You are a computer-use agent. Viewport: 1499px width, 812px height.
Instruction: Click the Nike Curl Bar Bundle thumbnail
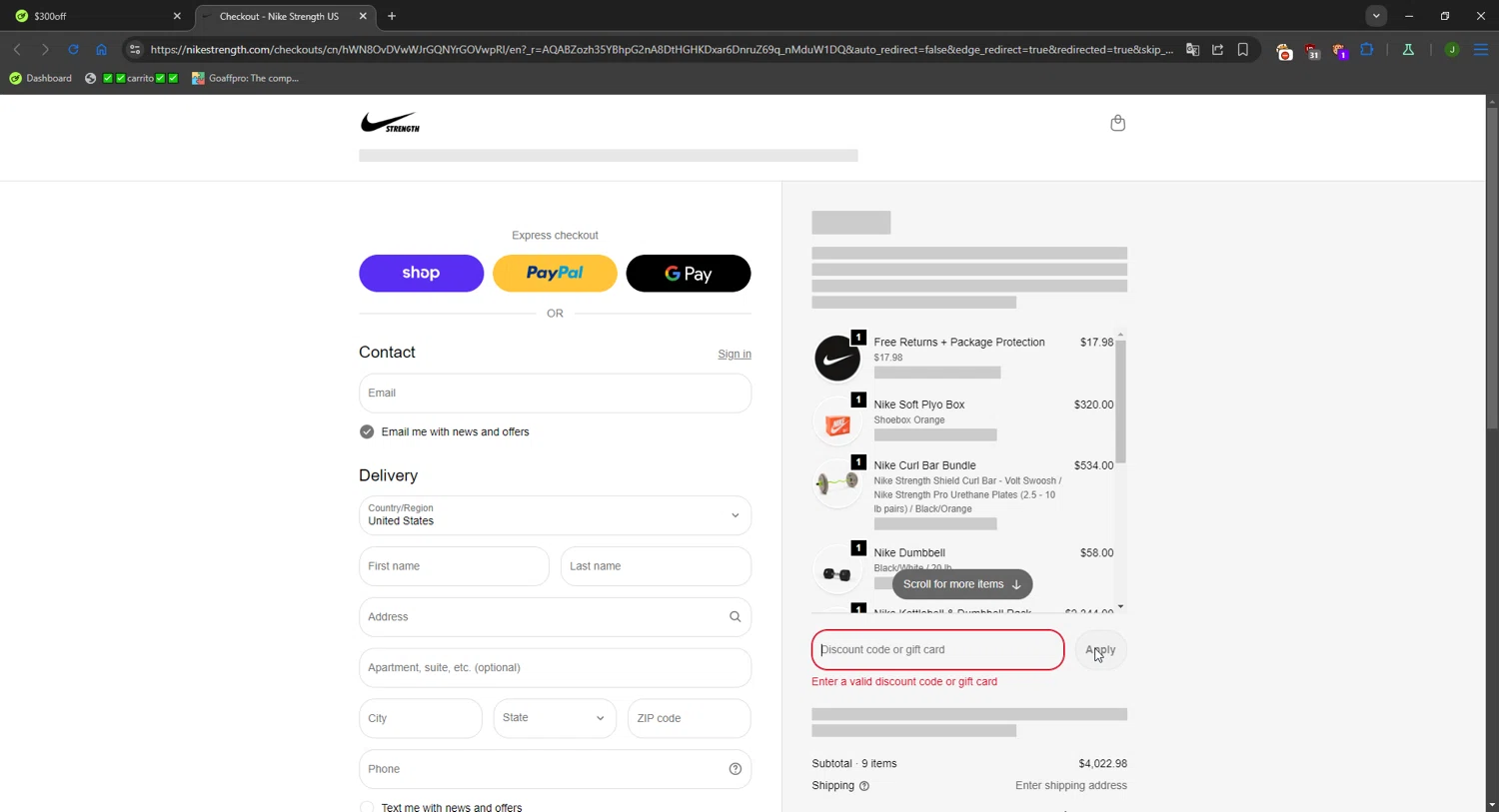837,483
